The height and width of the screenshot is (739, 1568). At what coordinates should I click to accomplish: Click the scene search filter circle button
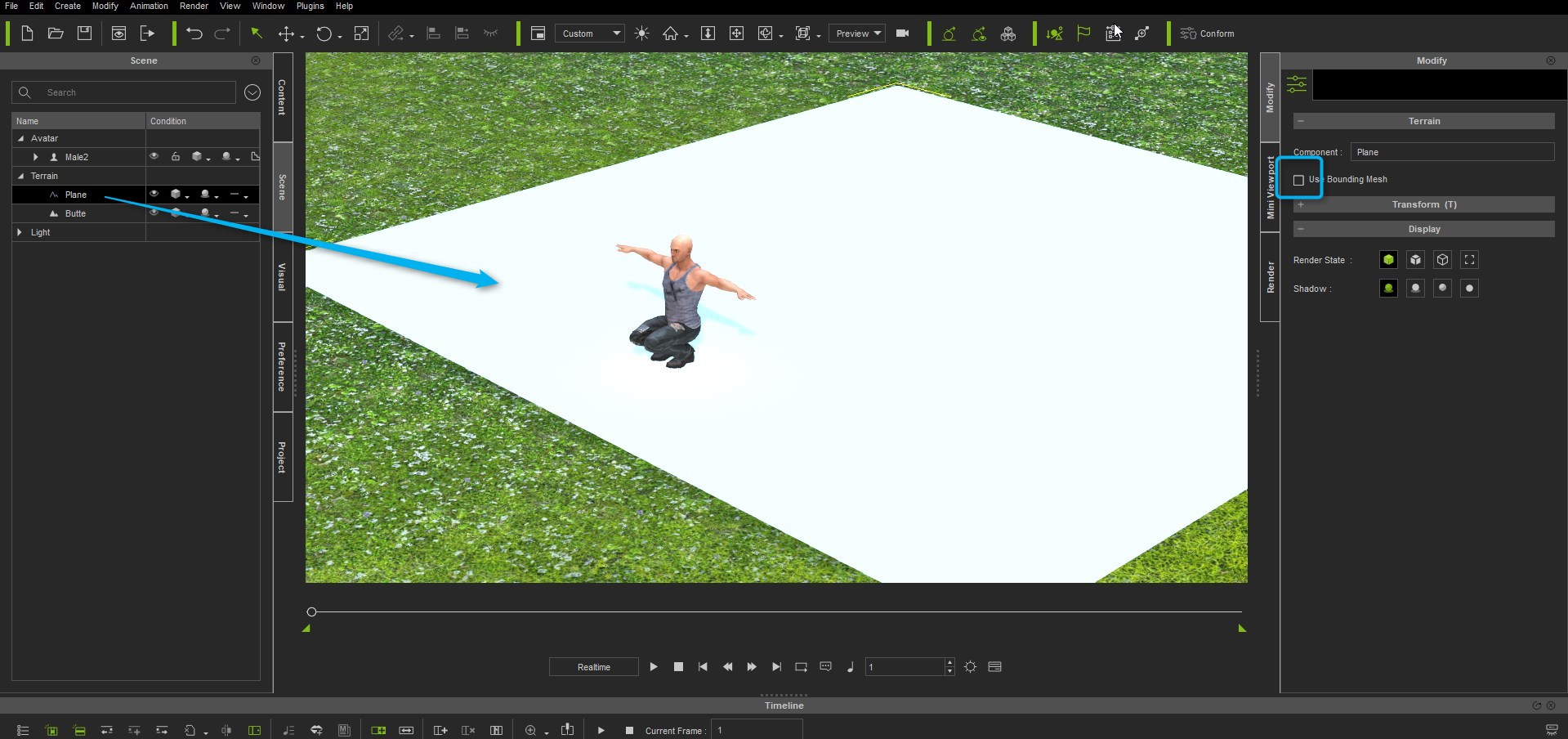252,92
